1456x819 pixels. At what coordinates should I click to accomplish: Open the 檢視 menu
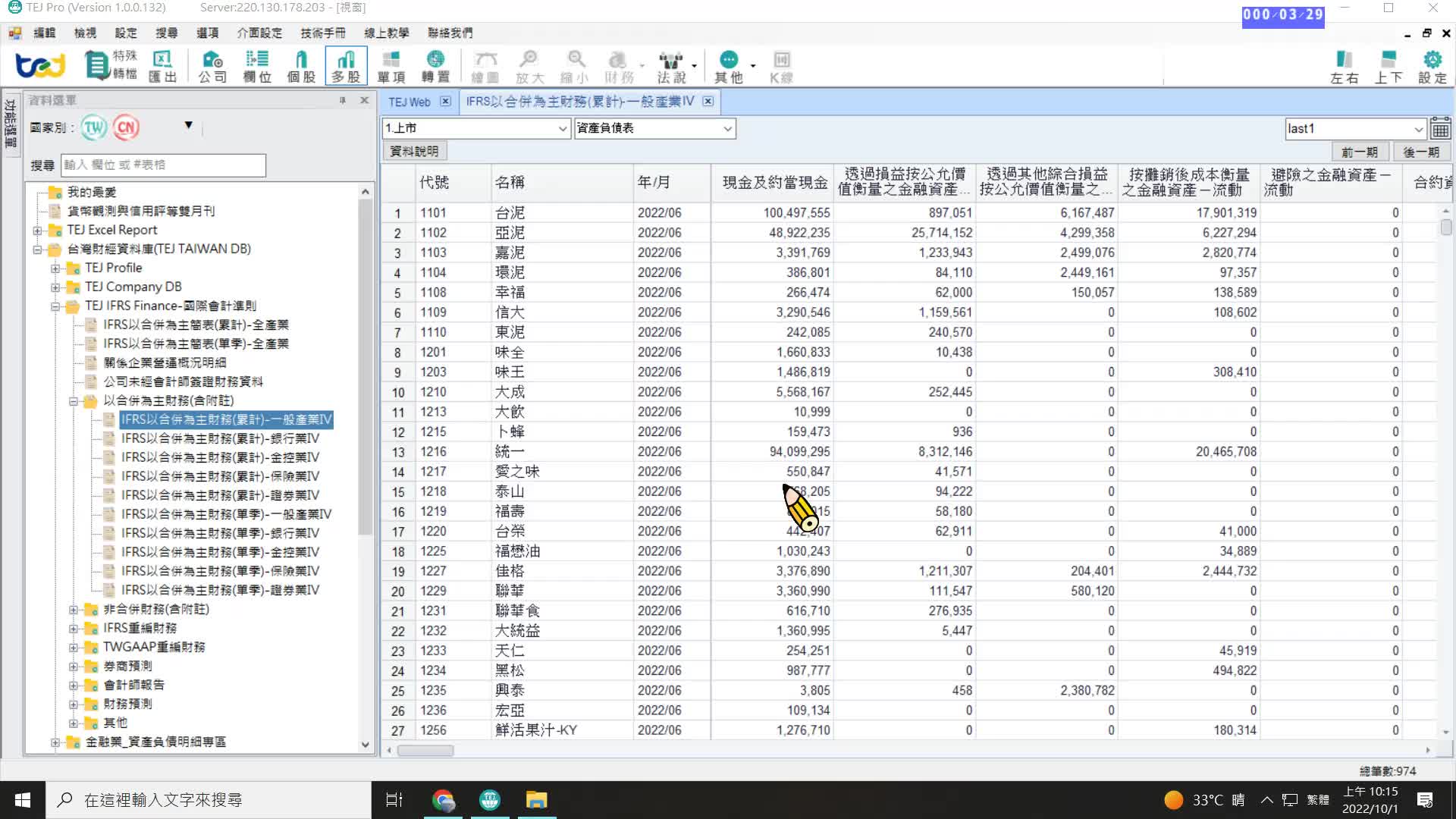[85, 33]
